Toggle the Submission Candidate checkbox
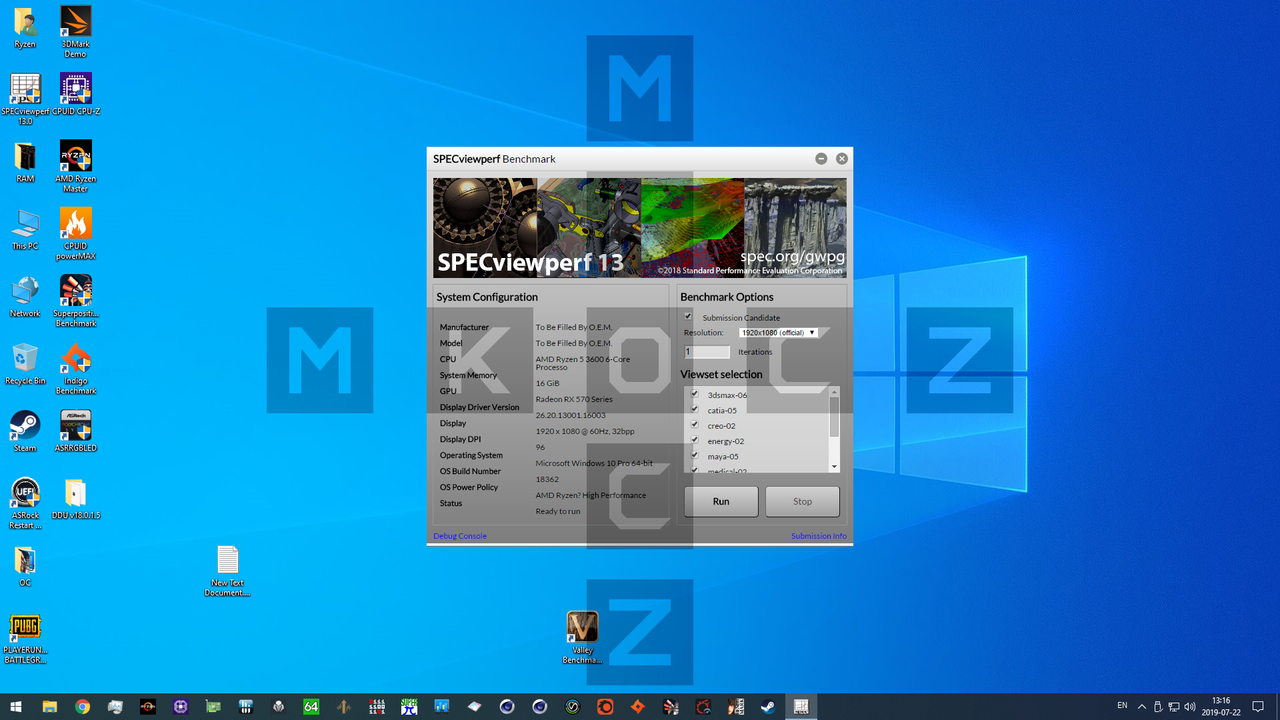 [x=688, y=317]
